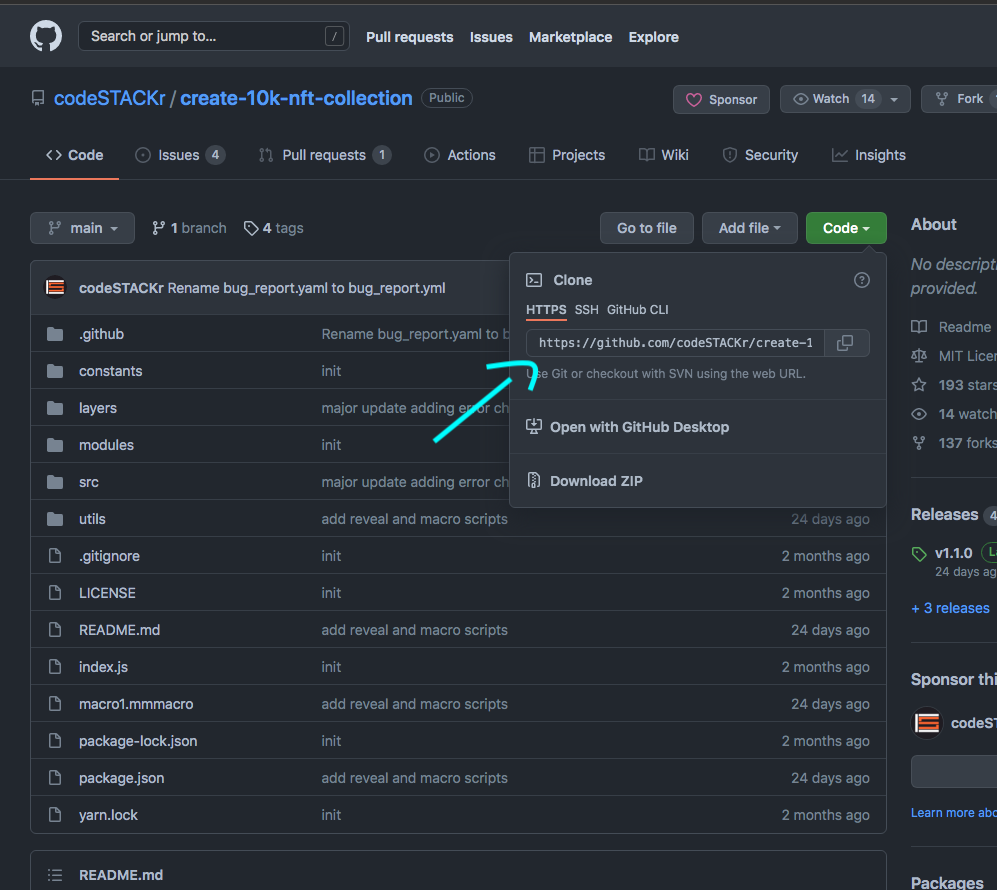Open the utils folder
This screenshot has width=997, height=890.
92,519
